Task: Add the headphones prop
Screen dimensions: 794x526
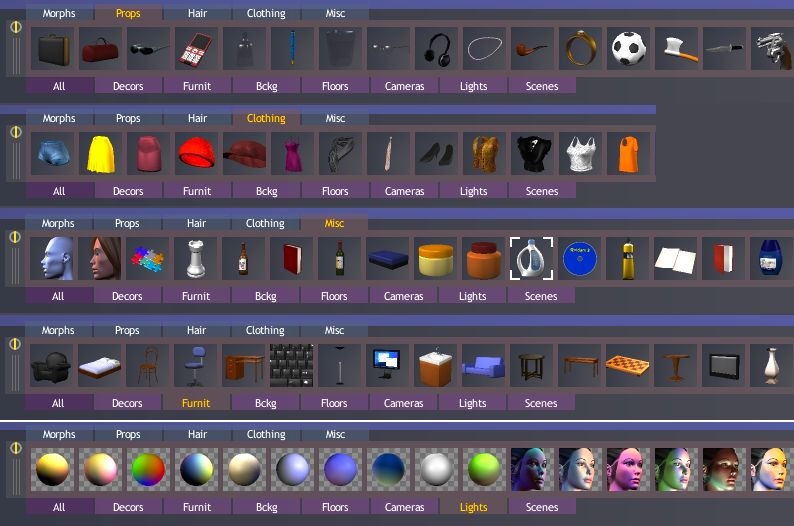Action: 436,49
